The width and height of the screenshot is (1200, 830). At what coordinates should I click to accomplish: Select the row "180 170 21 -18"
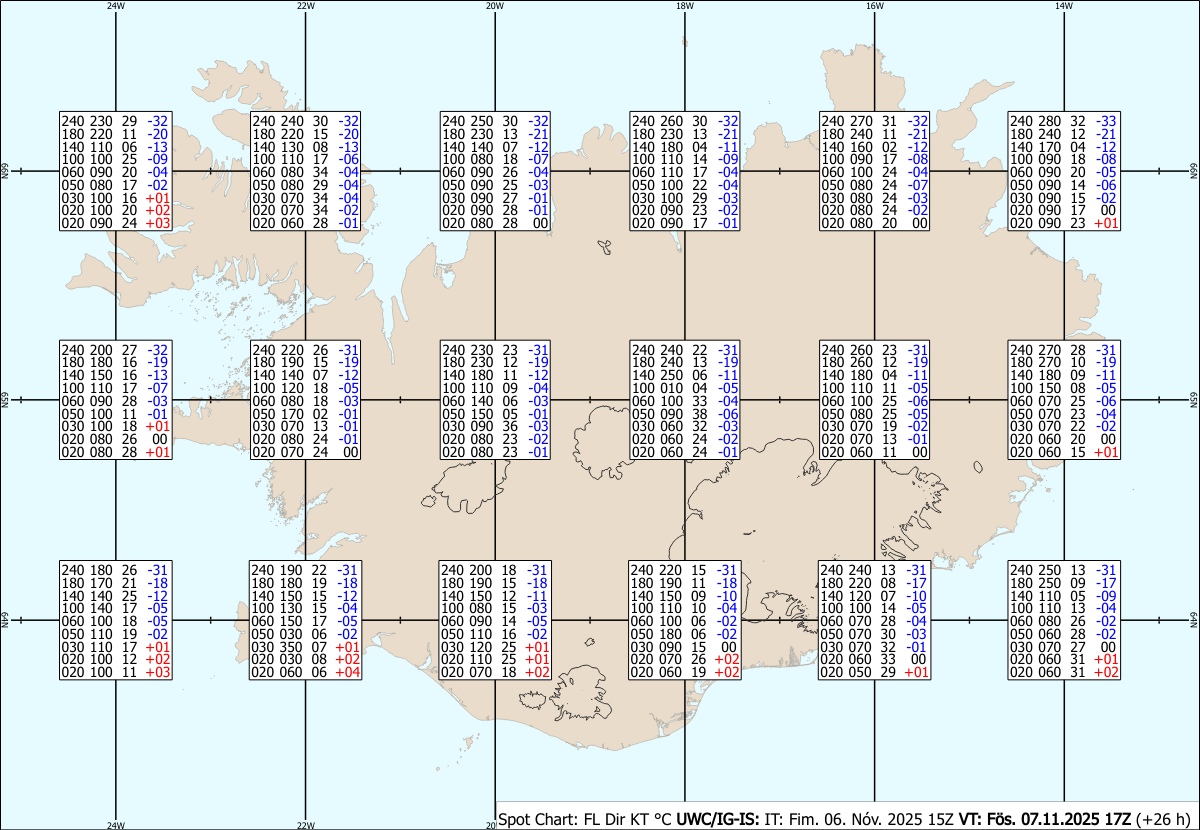[x=115, y=582]
